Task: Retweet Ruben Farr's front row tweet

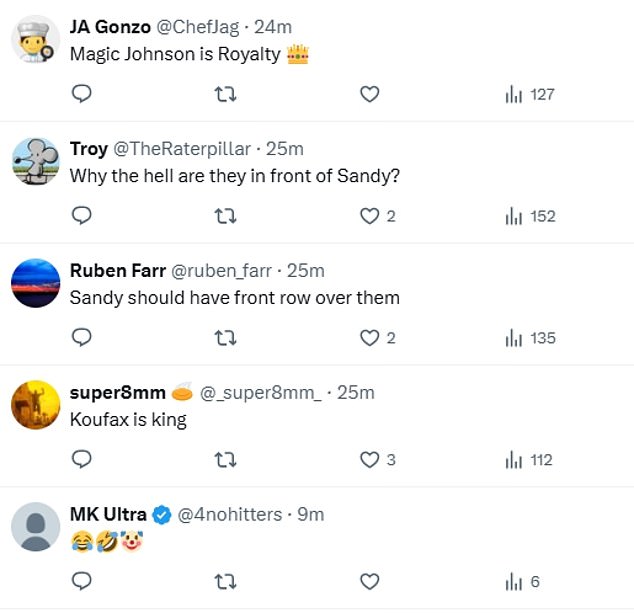Action: pyautogui.click(x=226, y=338)
